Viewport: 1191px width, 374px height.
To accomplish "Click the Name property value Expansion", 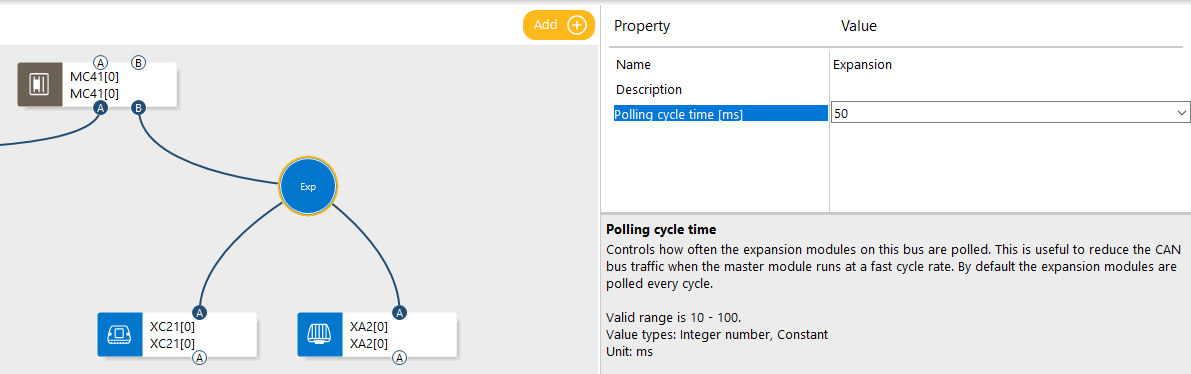I will pyautogui.click(x=862, y=65).
